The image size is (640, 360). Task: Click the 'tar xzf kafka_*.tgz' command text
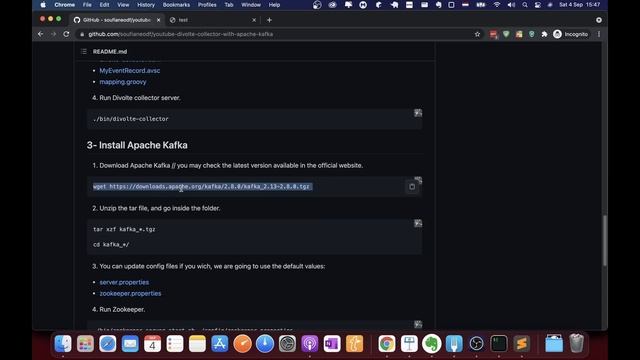pos(124,229)
